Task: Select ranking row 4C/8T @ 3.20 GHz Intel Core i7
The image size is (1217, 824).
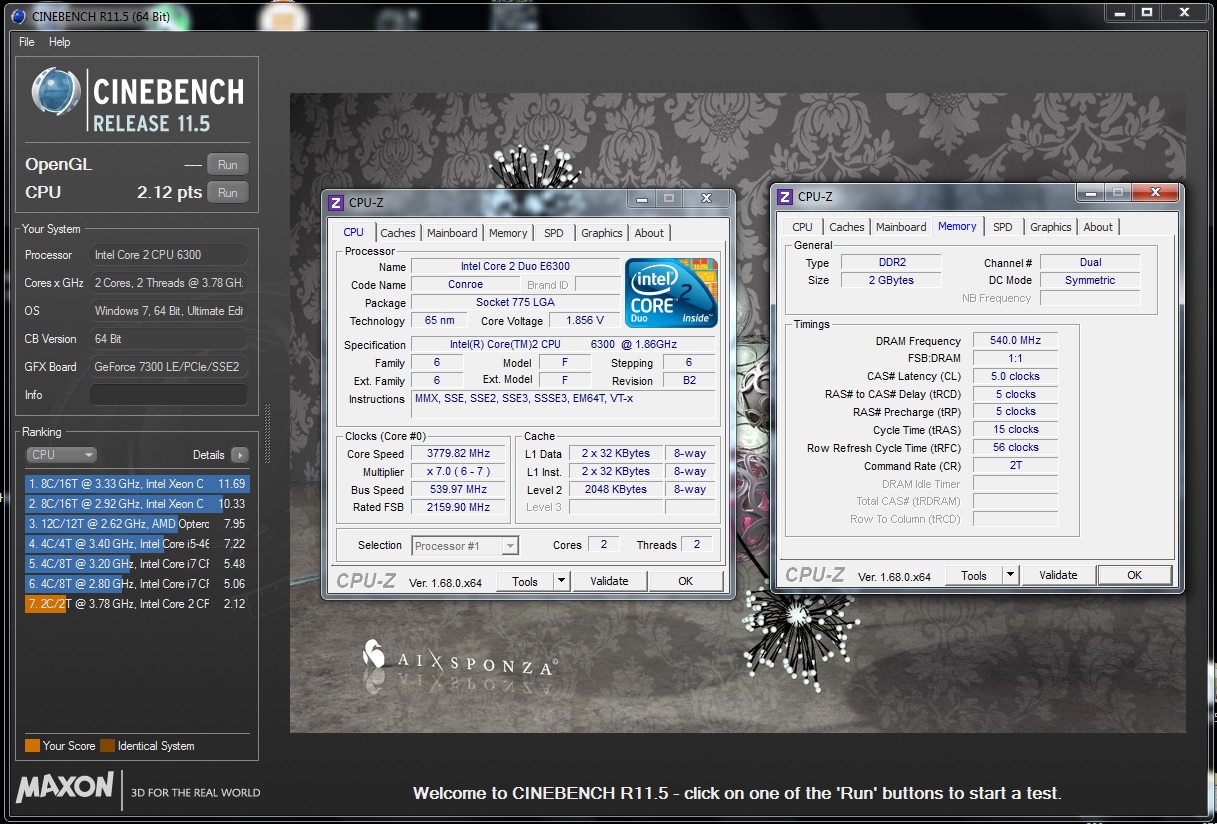Action: coord(137,564)
